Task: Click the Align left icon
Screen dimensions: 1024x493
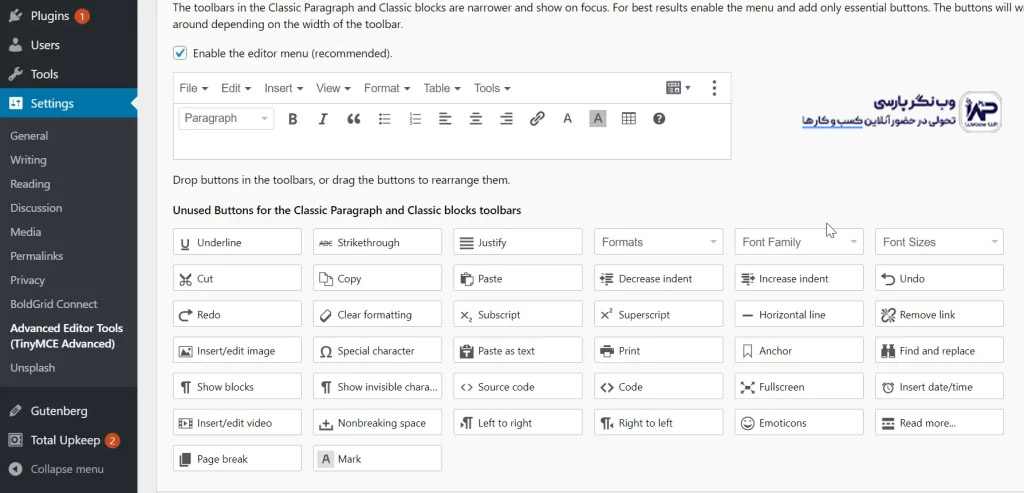Action: [x=445, y=119]
